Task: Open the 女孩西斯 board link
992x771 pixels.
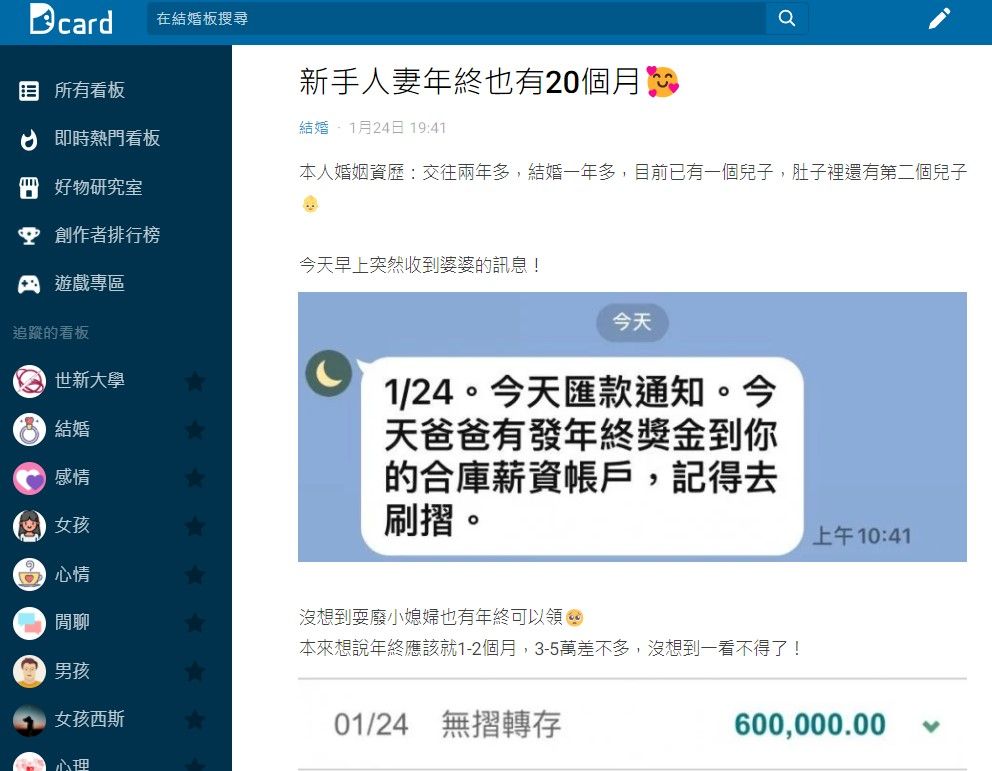Action: (x=89, y=719)
